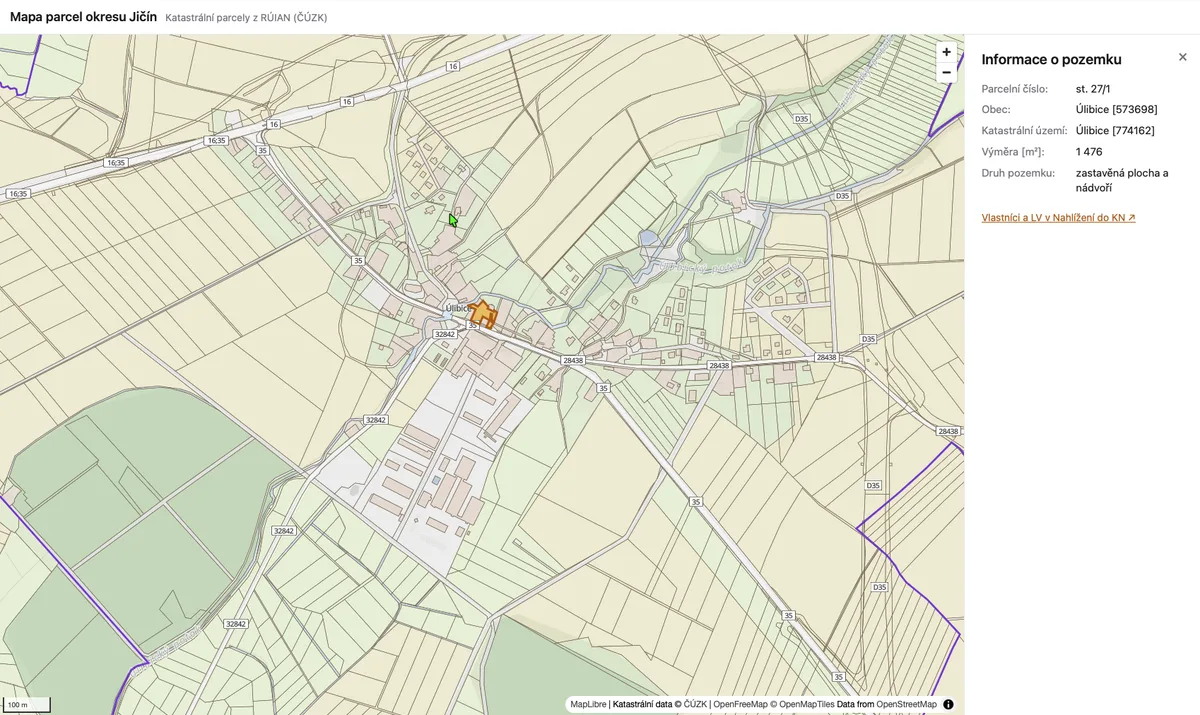The height and width of the screenshot is (715, 1200).
Task: Toggle the map attribution info icon
Action: pos(948,704)
